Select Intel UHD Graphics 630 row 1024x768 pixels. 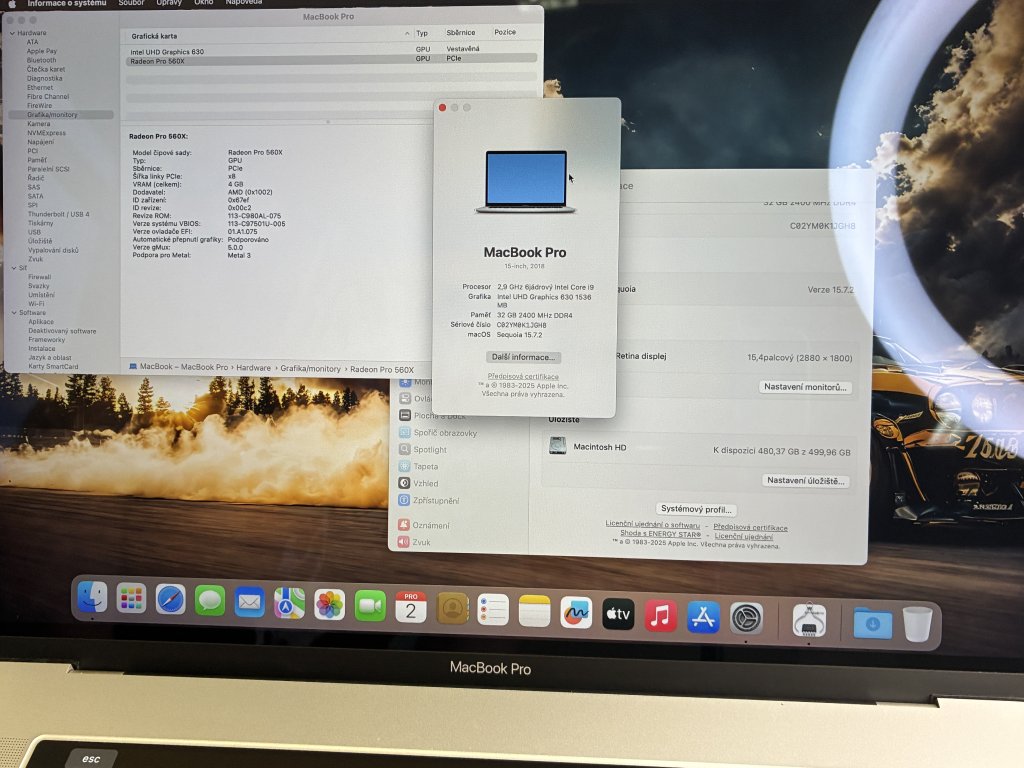[x=331, y=51]
